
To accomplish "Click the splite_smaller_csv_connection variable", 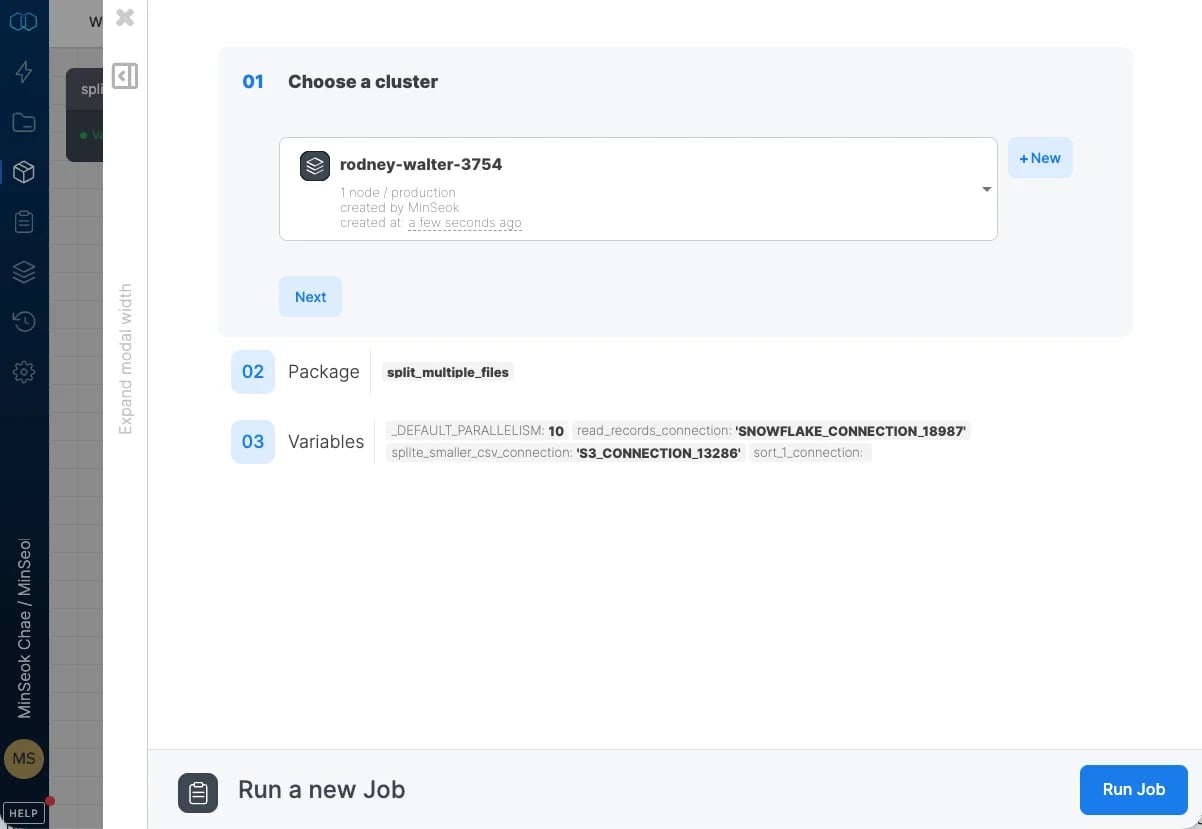I will click(566, 453).
